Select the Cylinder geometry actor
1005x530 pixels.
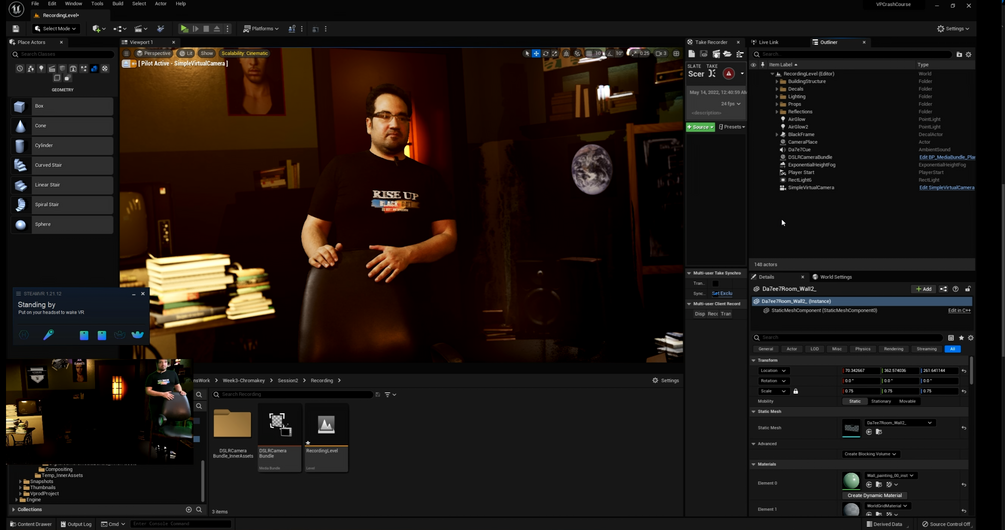[x=62, y=145]
